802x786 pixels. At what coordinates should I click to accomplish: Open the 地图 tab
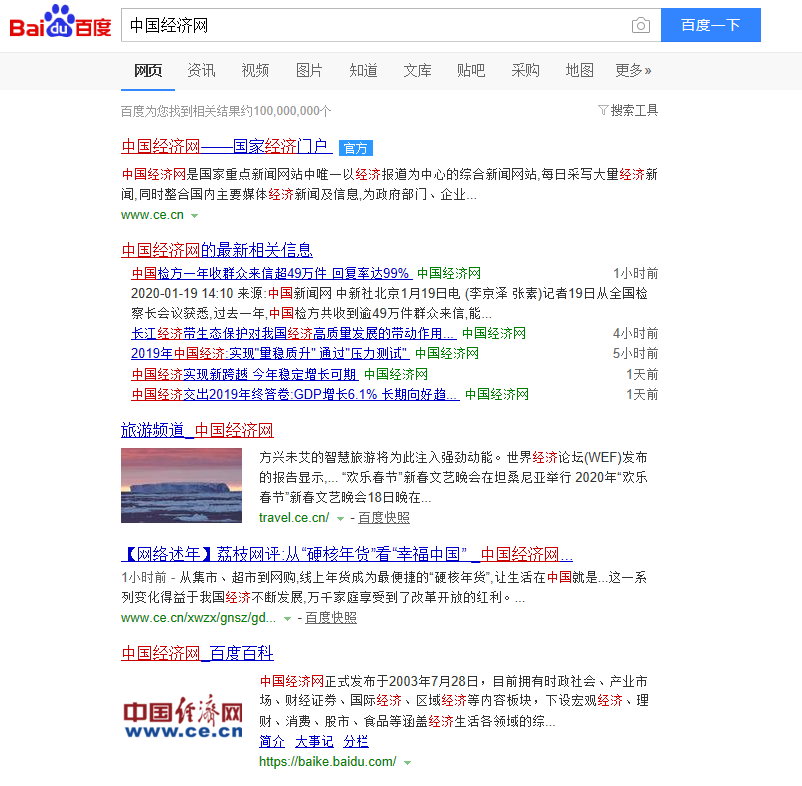coord(579,70)
